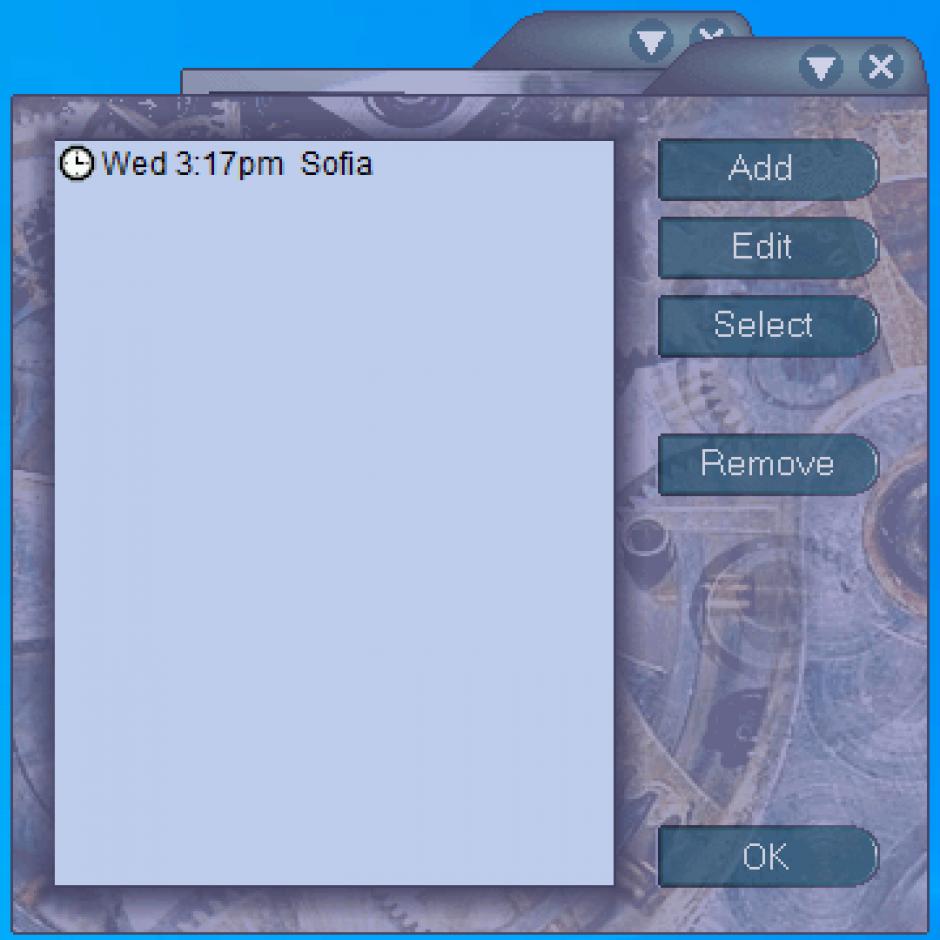Close the rear window via its partly hidden X
This screenshot has width=940, height=940.
711,31
